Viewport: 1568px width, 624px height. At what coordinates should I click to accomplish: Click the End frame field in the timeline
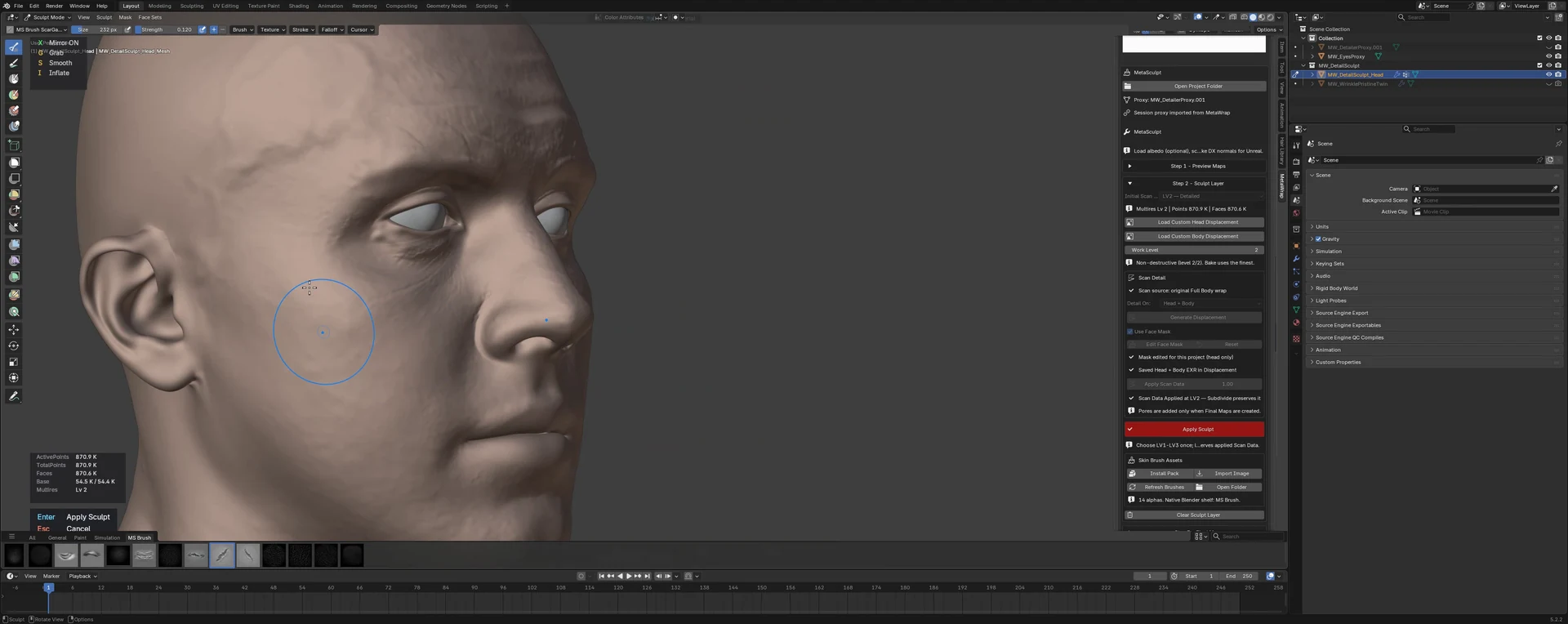pyautogui.click(x=1239, y=577)
